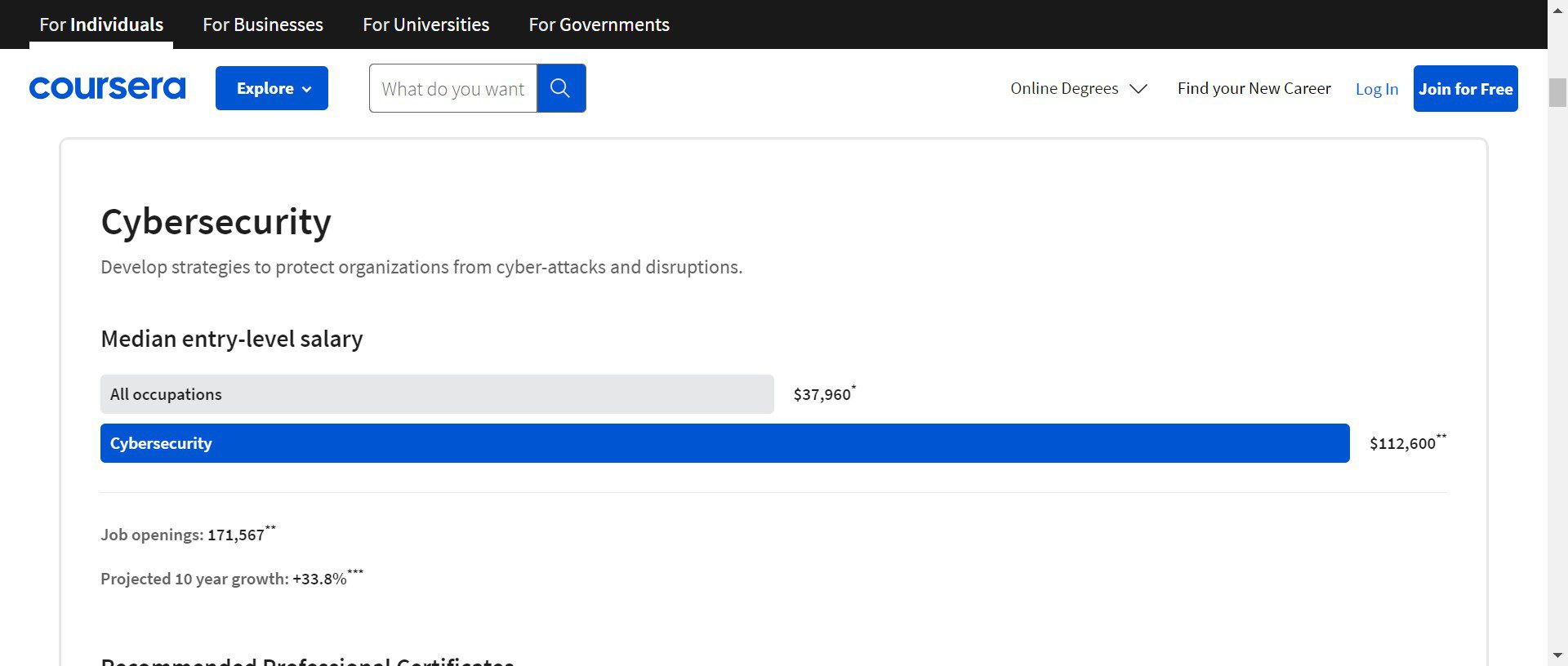Click scrollbar down arrow
Image resolution: width=1568 pixels, height=666 pixels.
tap(1557, 655)
